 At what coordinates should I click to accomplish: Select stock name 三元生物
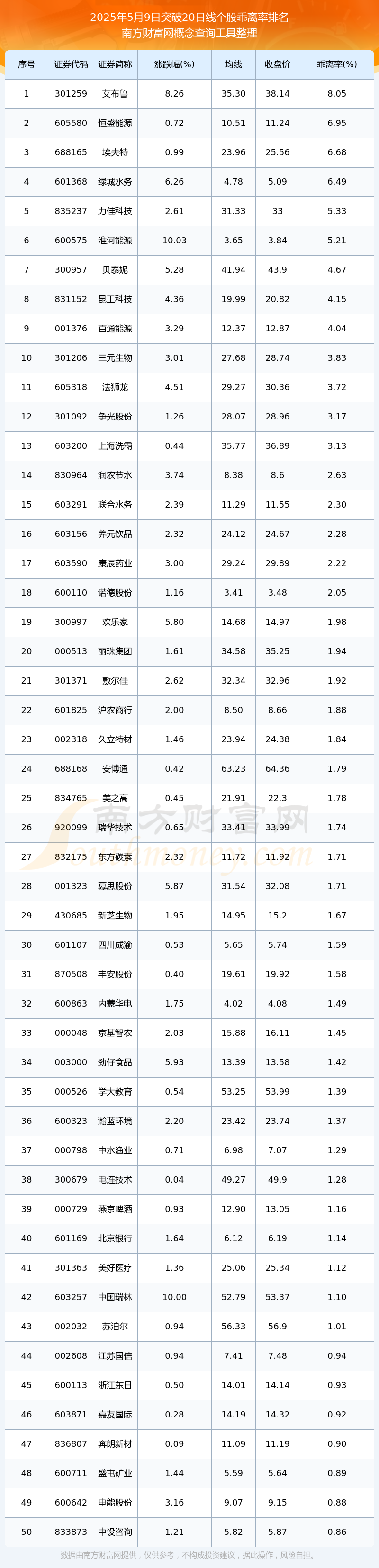pyautogui.click(x=115, y=358)
